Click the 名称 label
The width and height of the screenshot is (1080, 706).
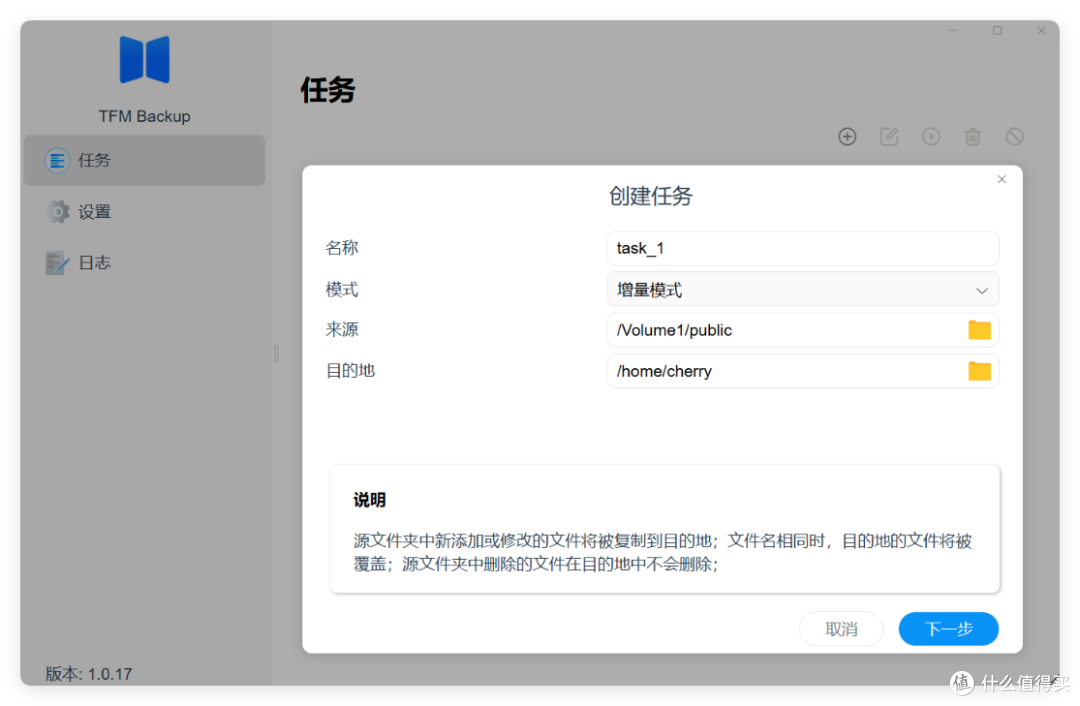tap(342, 248)
